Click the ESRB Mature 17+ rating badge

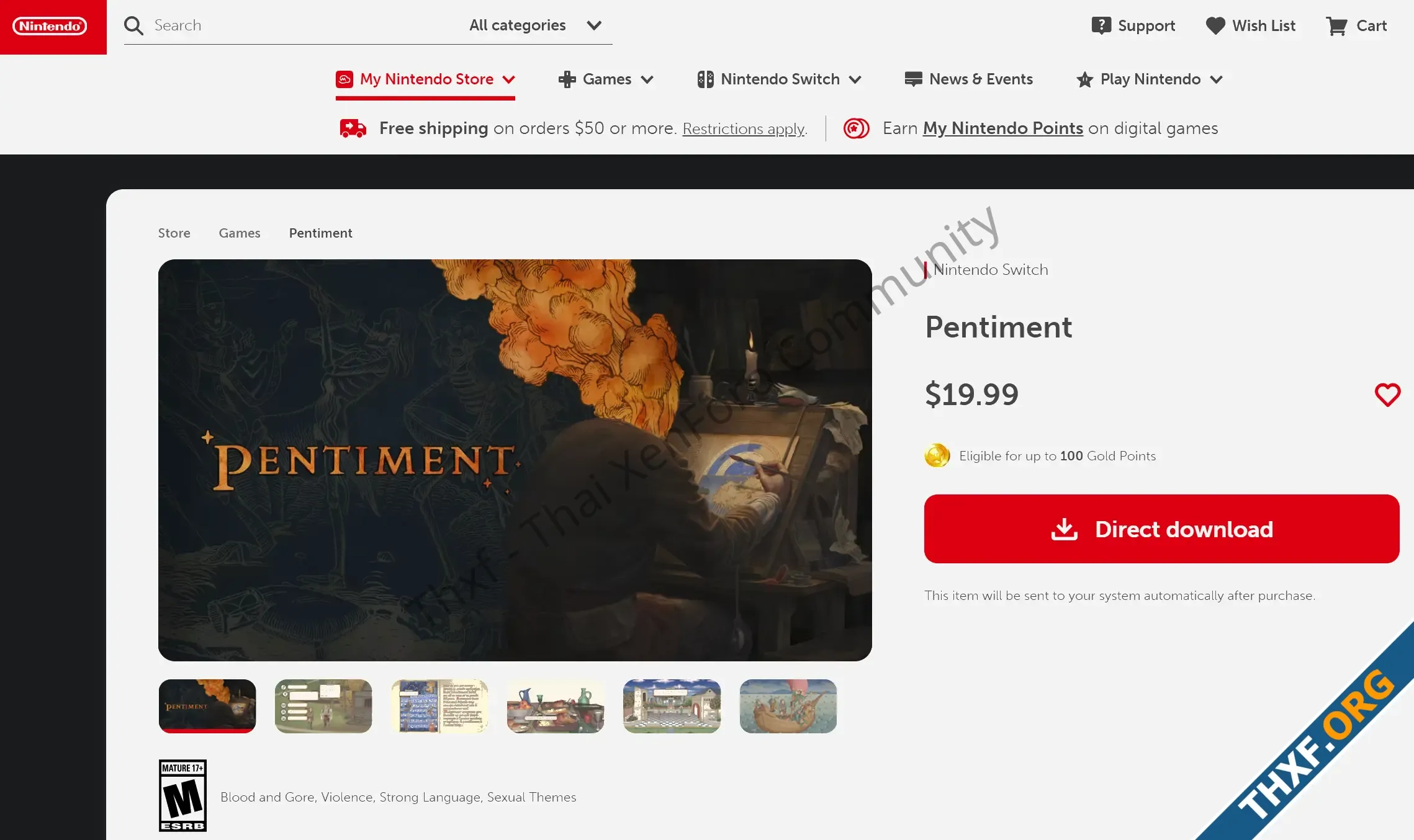pos(182,795)
